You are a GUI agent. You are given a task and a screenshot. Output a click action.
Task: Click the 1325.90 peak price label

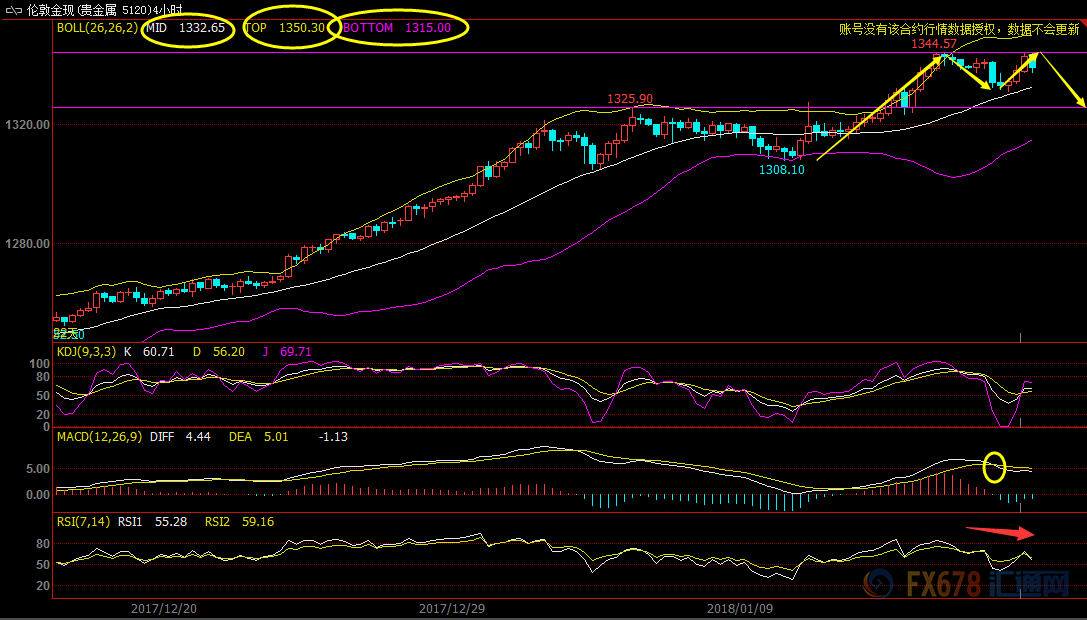630,99
